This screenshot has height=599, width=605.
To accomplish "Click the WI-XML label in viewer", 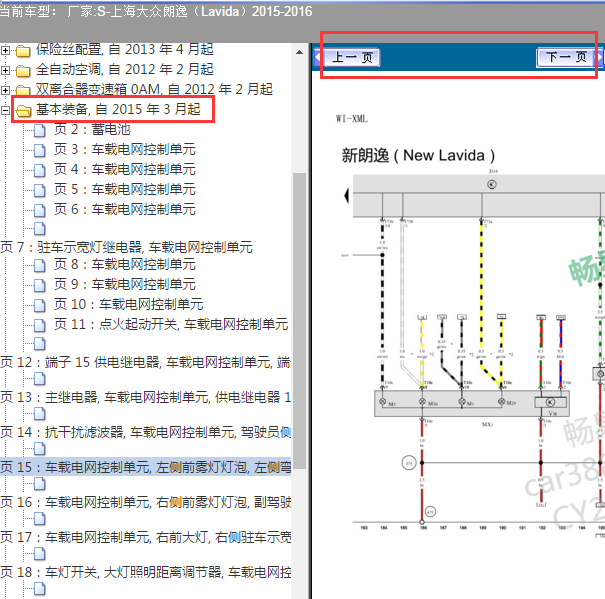I will tap(352, 119).
